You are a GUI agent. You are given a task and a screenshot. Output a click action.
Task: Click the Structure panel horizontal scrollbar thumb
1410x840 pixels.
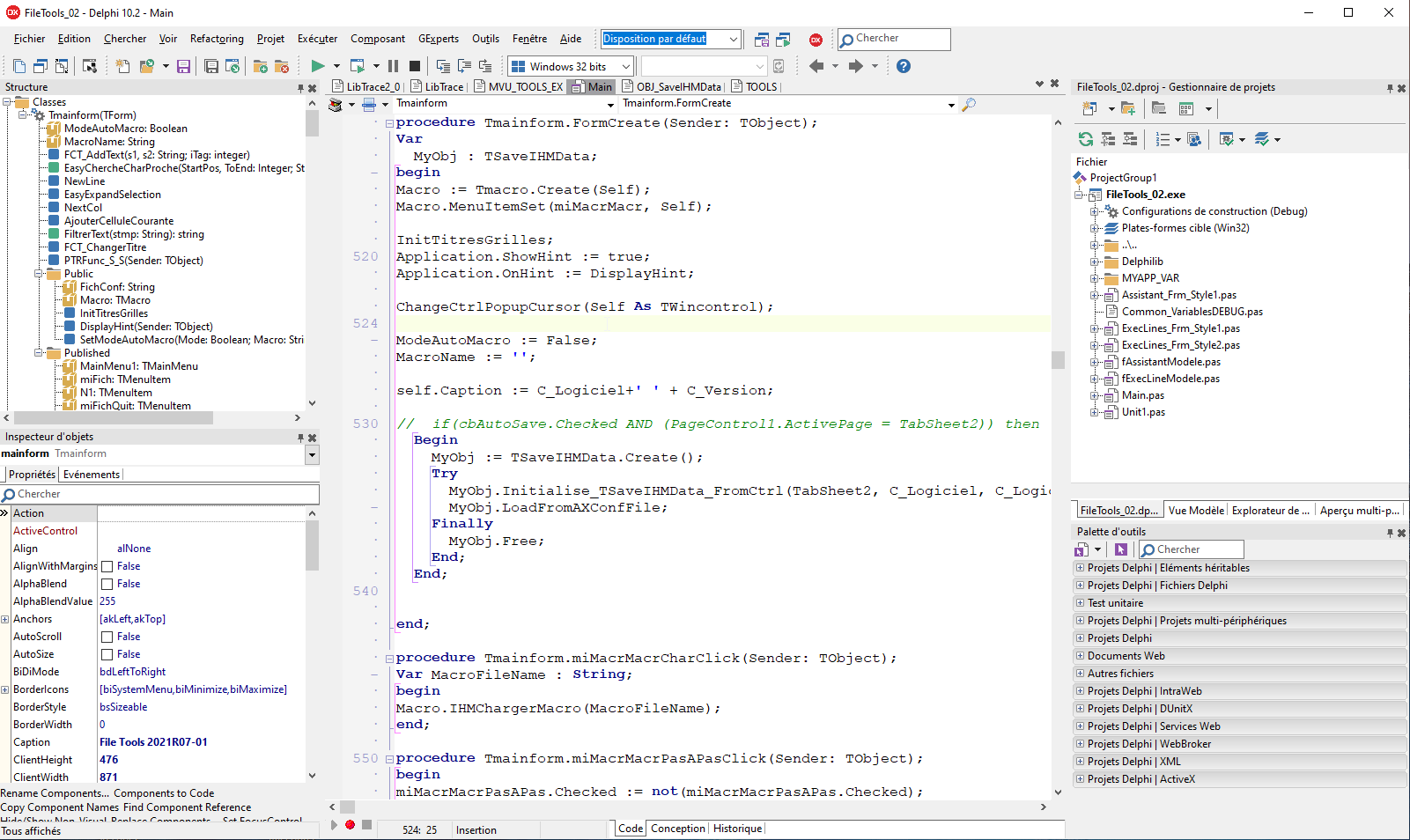(x=114, y=418)
